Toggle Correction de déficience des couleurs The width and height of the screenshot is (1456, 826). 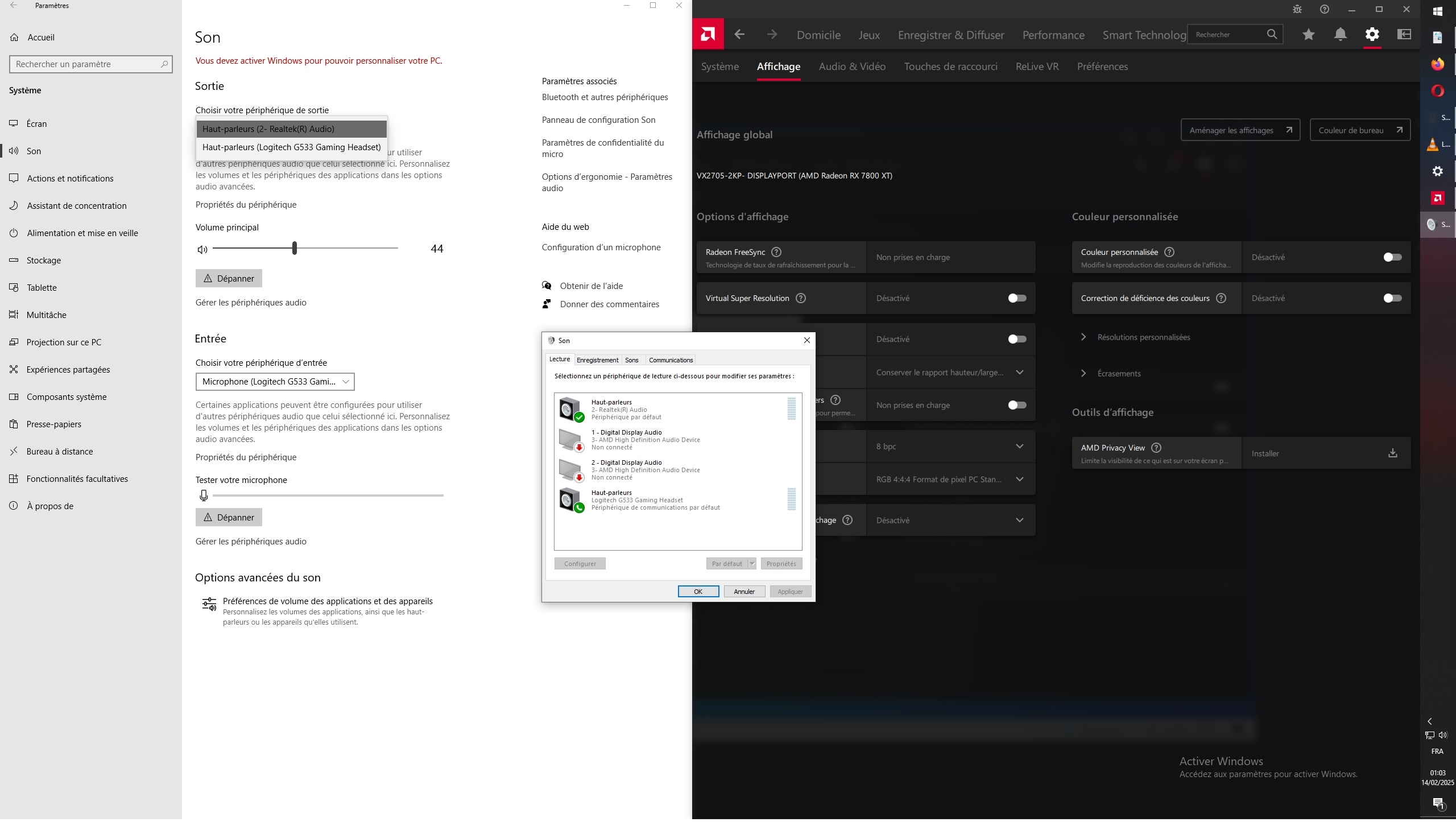(1392, 298)
